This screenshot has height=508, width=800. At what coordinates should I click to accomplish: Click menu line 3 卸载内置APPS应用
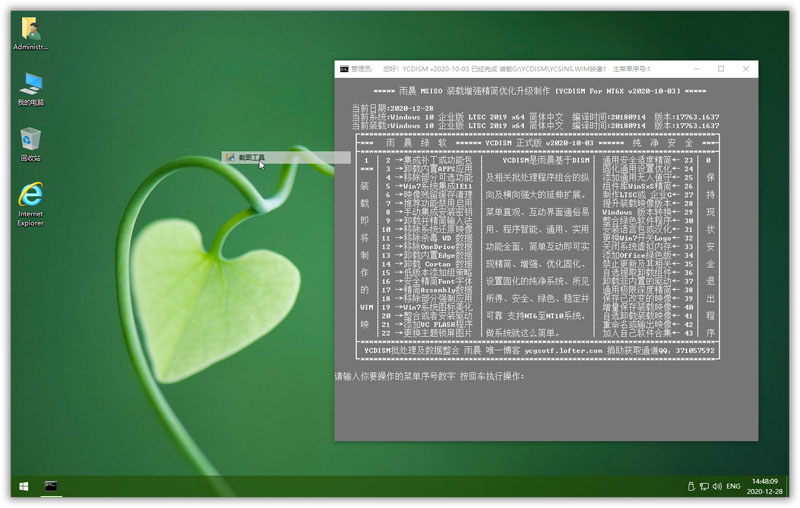(x=427, y=169)
